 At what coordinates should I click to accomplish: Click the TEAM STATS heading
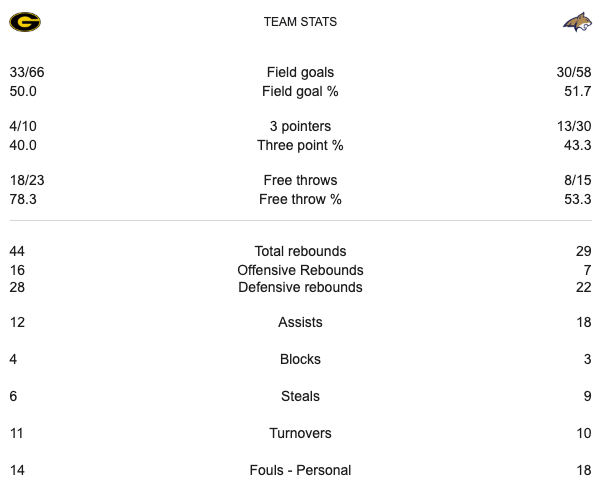(300, 22)
